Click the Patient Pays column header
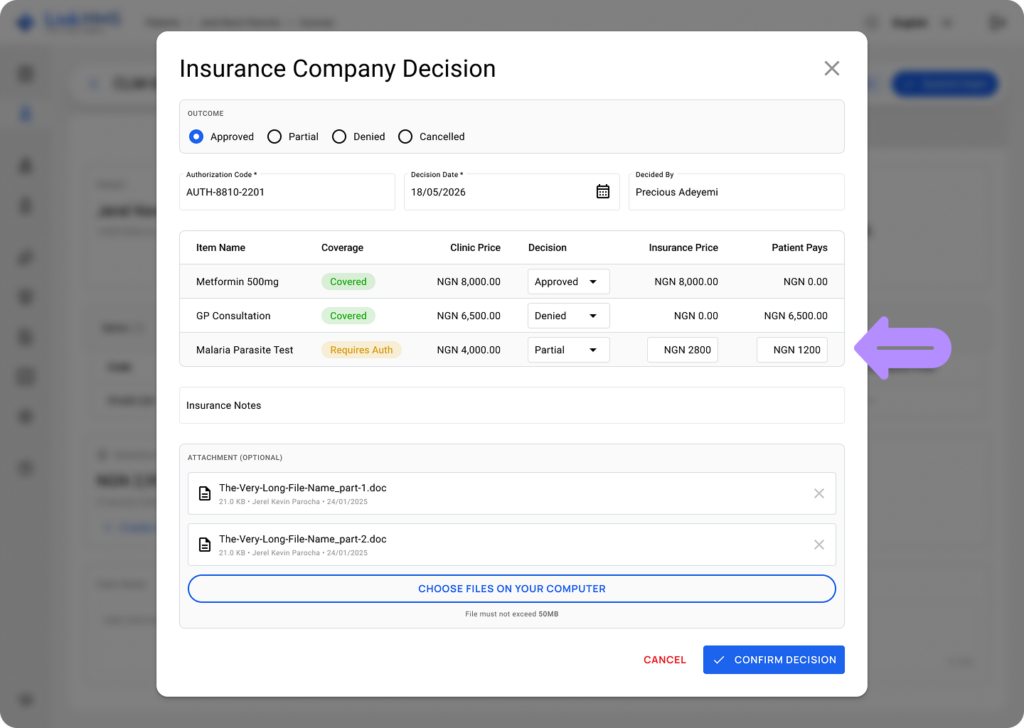The width and height of the screenshot is (1024, 728). click(799, 247)
